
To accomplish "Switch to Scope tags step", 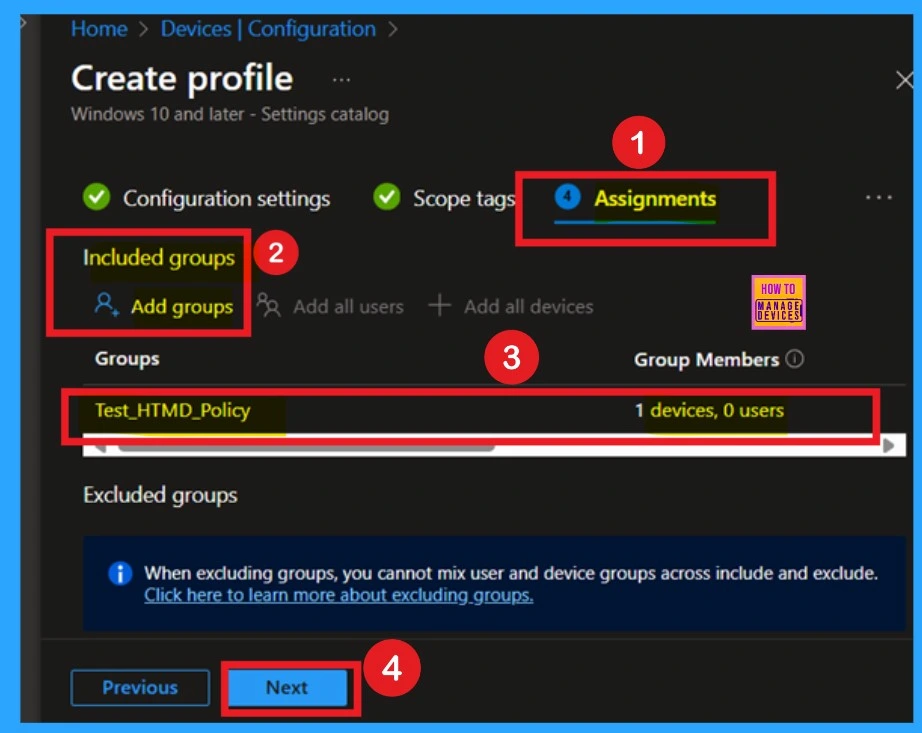I will tap(463, 199).
